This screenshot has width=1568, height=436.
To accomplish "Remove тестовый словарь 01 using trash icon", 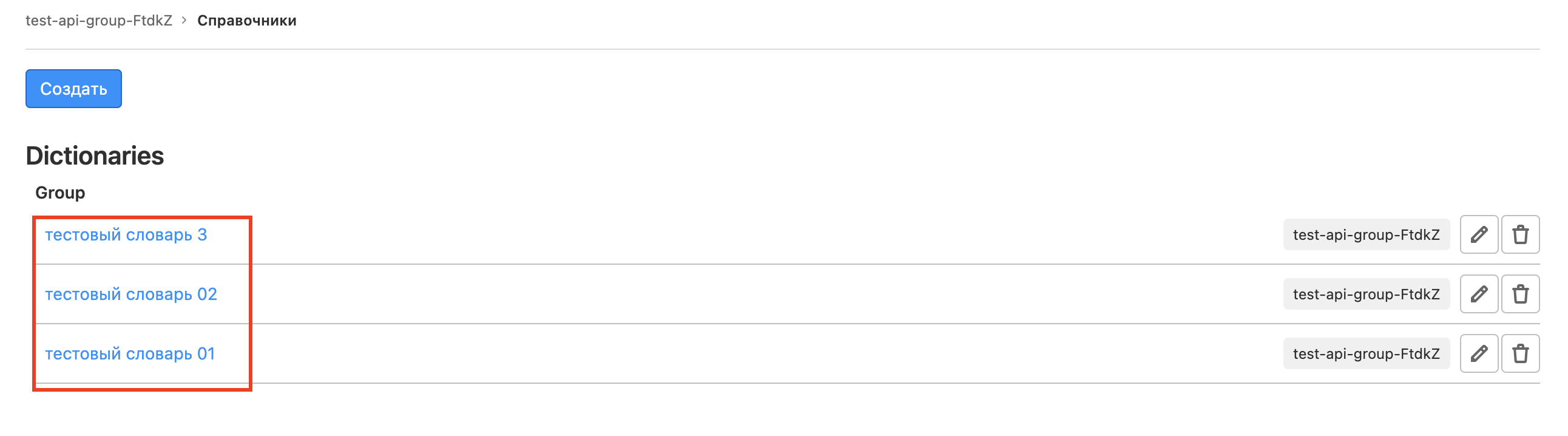I will (1520, 354).
